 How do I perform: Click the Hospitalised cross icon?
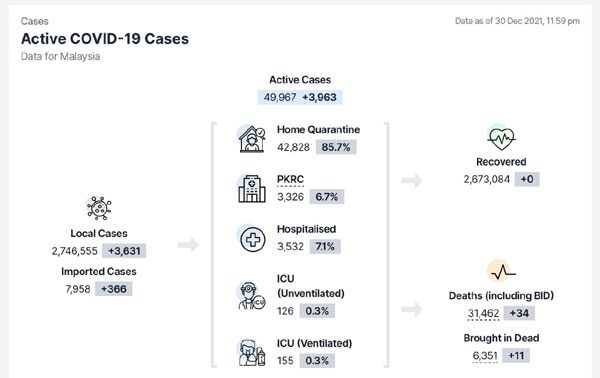point(252,239)
